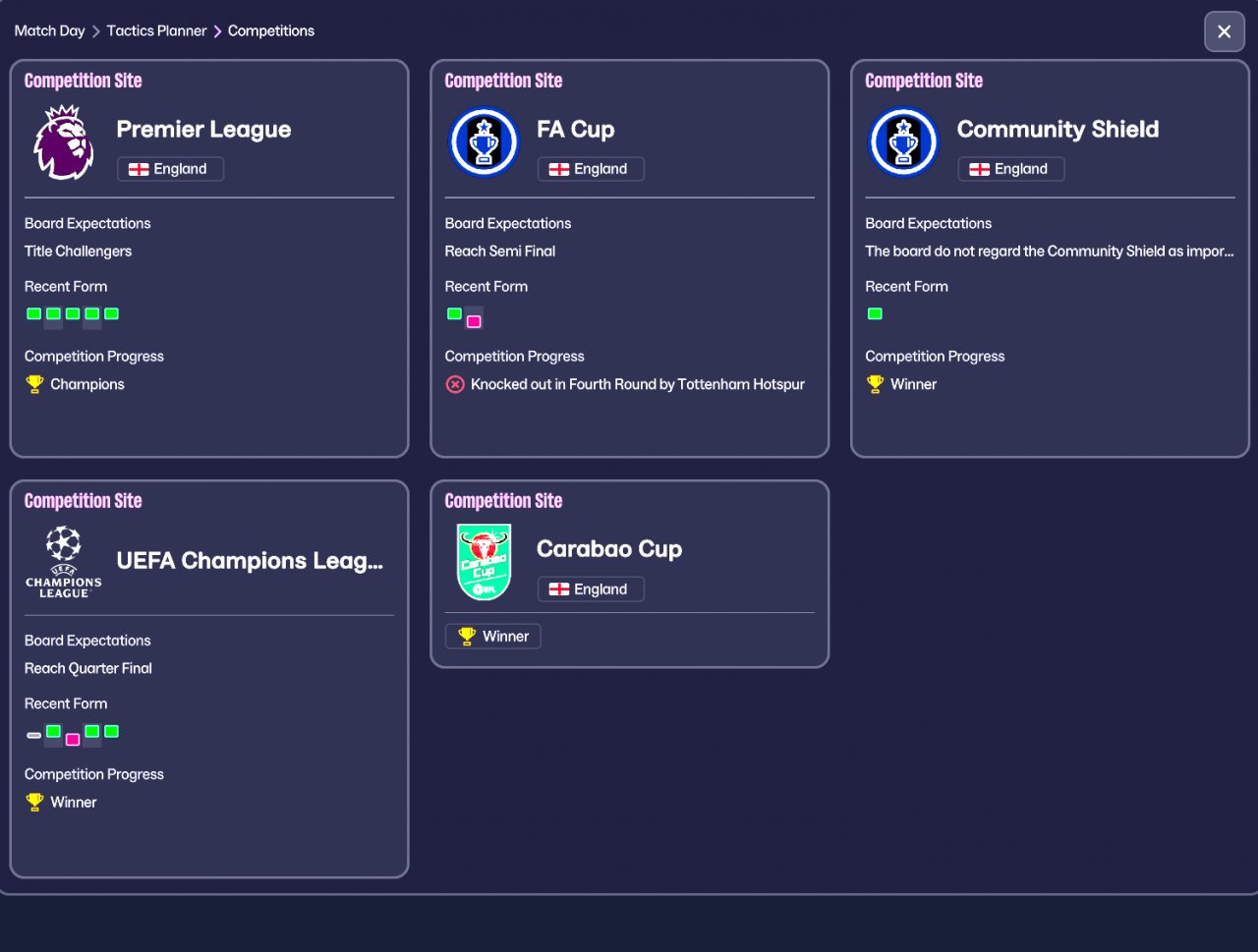Click 'Competition Site' heading on FA Cup card
This screenshot has width=1258, height=952.
pos(504,81)
